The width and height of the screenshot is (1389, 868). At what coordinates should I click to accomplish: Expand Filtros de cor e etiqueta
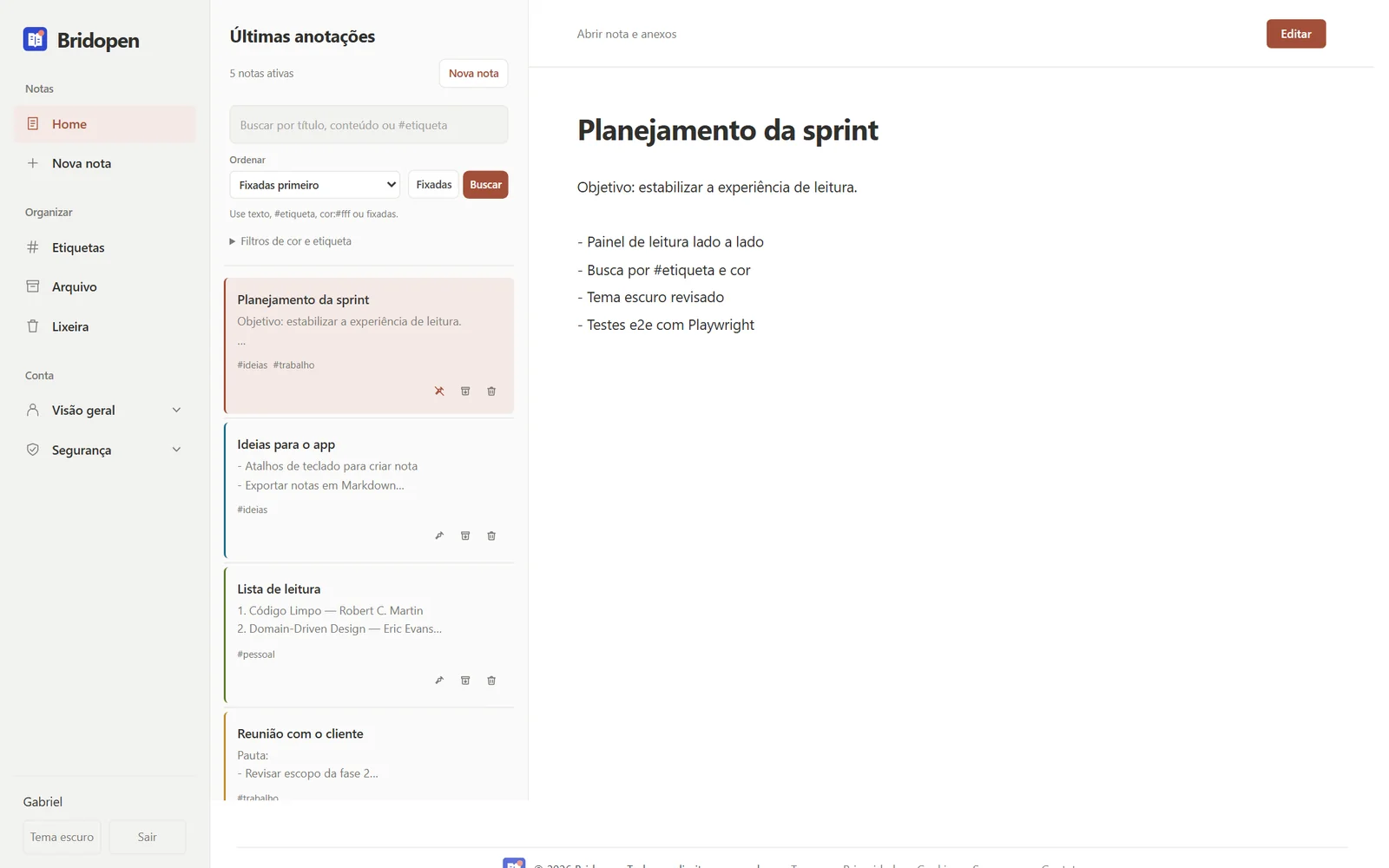coord(291,241)
